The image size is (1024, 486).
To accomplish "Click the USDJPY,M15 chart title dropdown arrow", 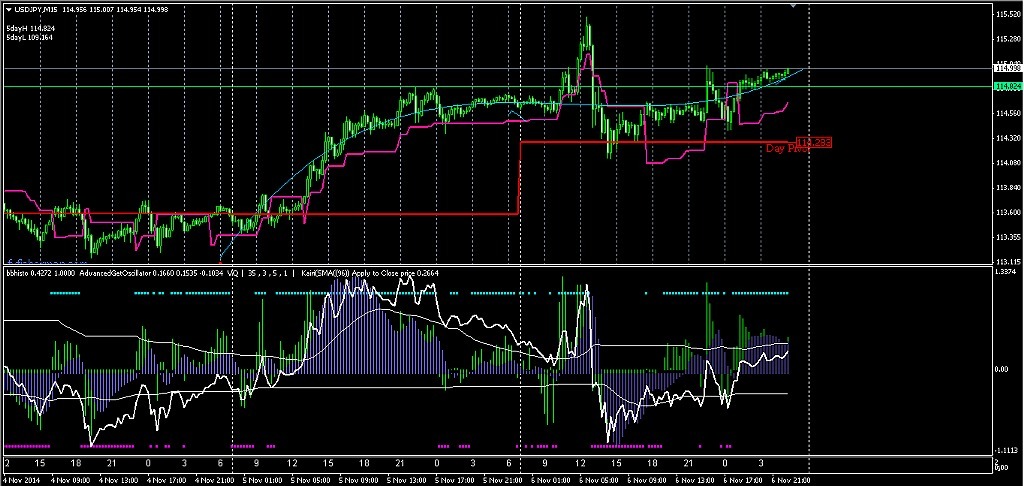I will tap(9, 9).
